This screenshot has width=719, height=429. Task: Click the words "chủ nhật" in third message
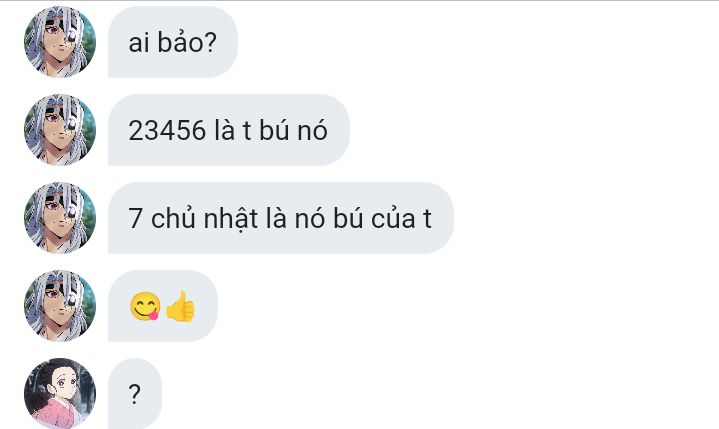coord(205,218)
